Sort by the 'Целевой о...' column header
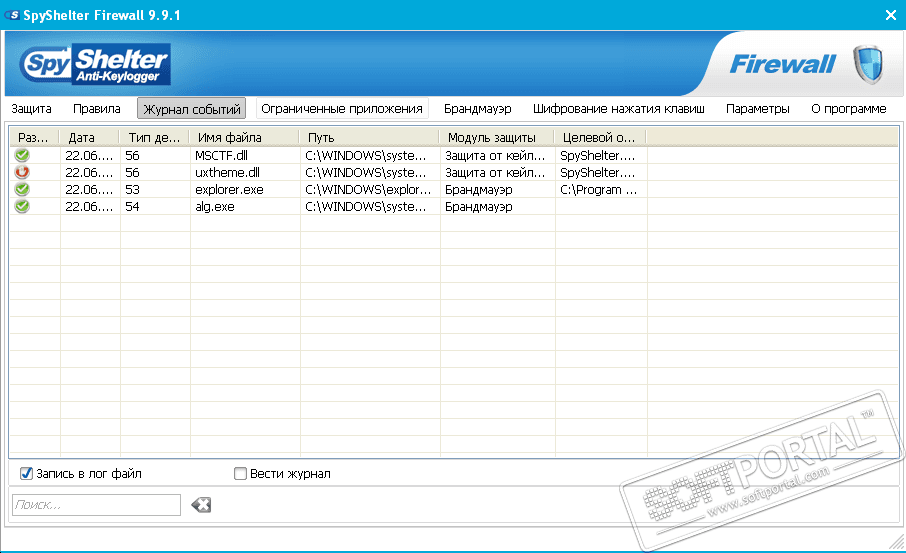Screen dimensions: 906x553 coord(601,138)
